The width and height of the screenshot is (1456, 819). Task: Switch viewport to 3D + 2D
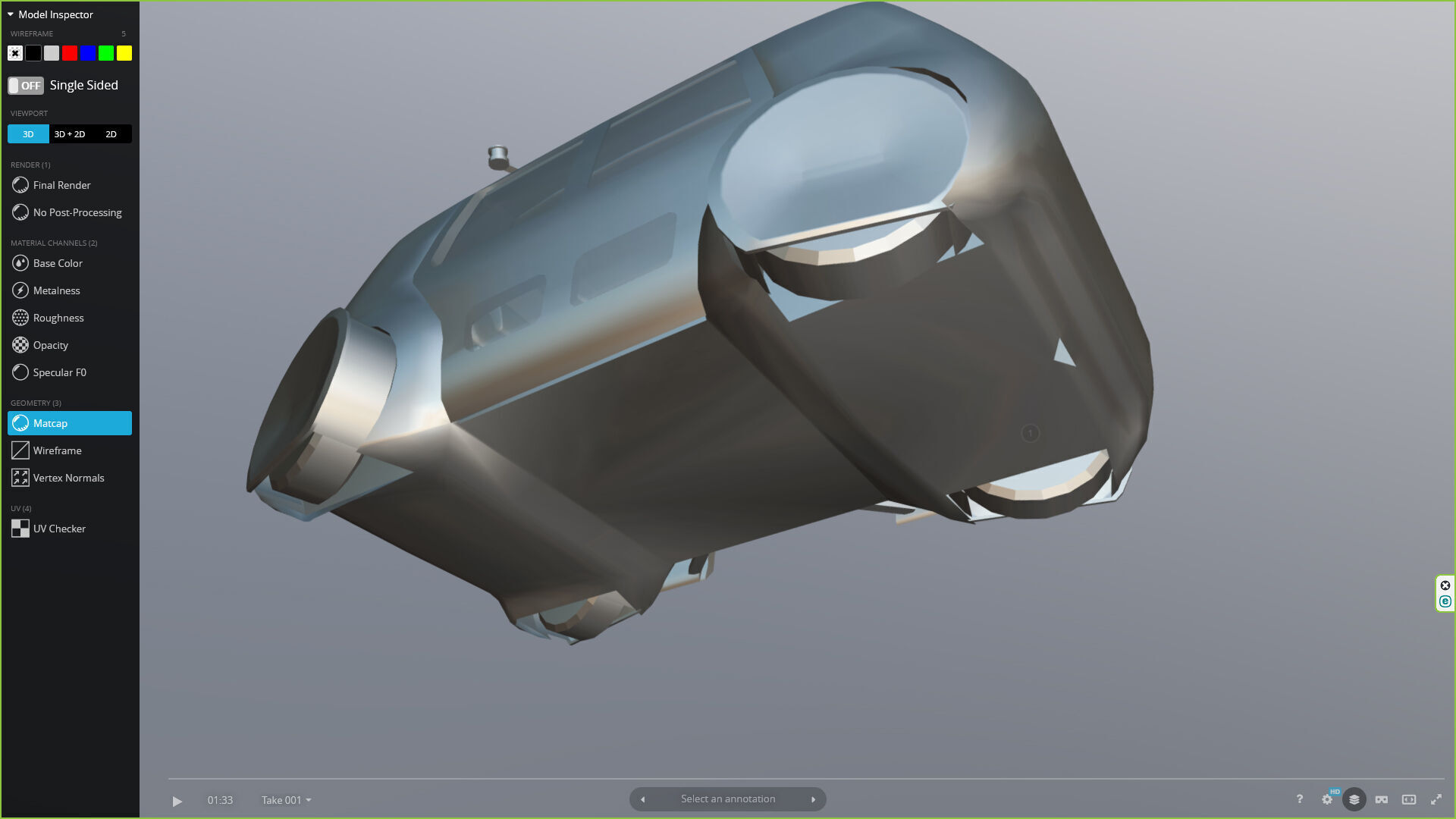pyautogui.click(x=70, y=134)
